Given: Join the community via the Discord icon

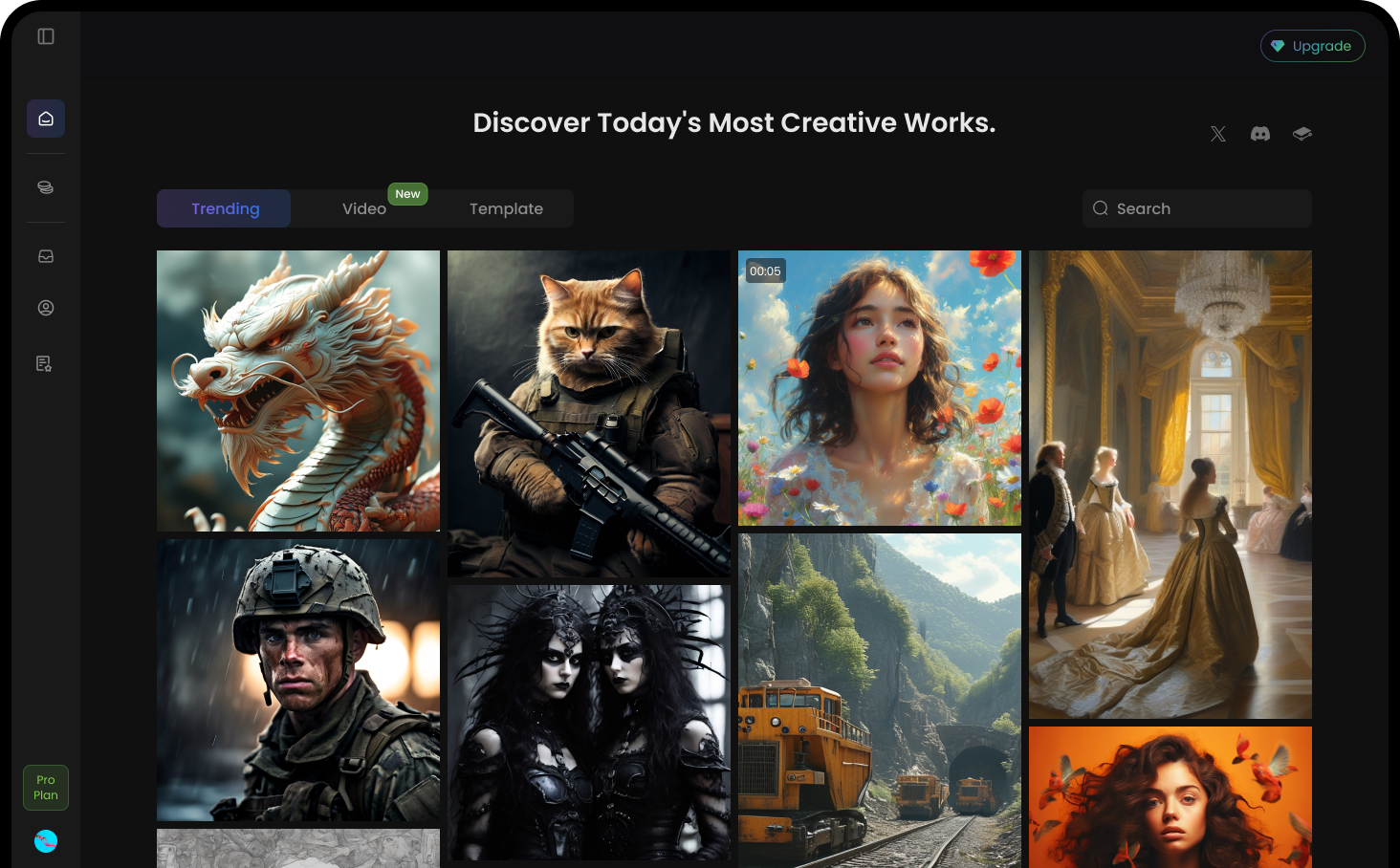Looking at the screenshot, I should click(x=1259, y=134).
